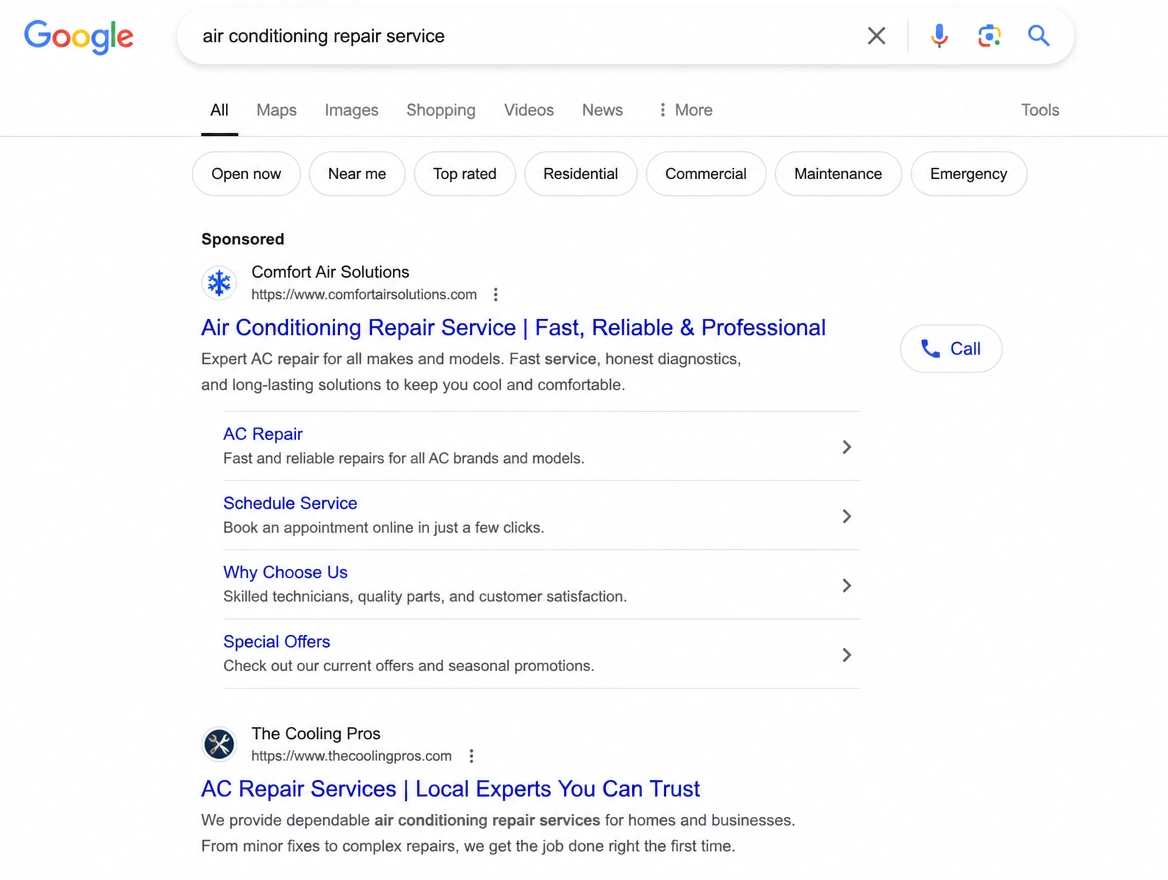Open the AC Repair sitelink

pyautogui.click(x=263, y=434)
